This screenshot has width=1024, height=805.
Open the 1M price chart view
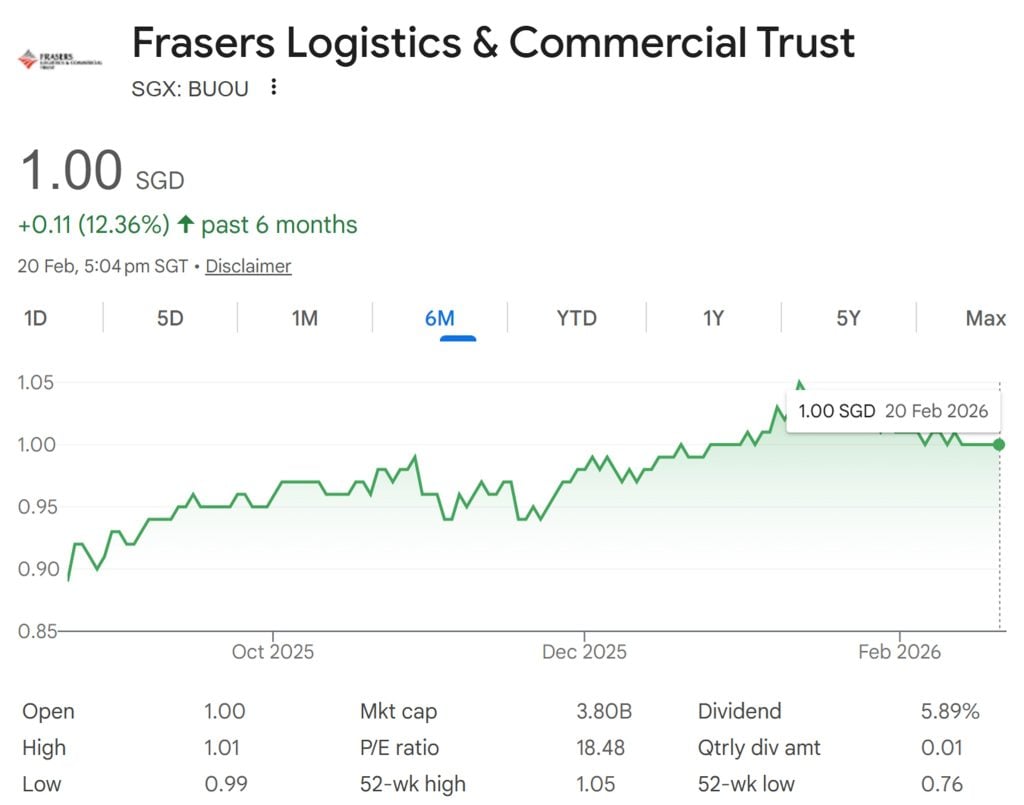click(305, 318)
